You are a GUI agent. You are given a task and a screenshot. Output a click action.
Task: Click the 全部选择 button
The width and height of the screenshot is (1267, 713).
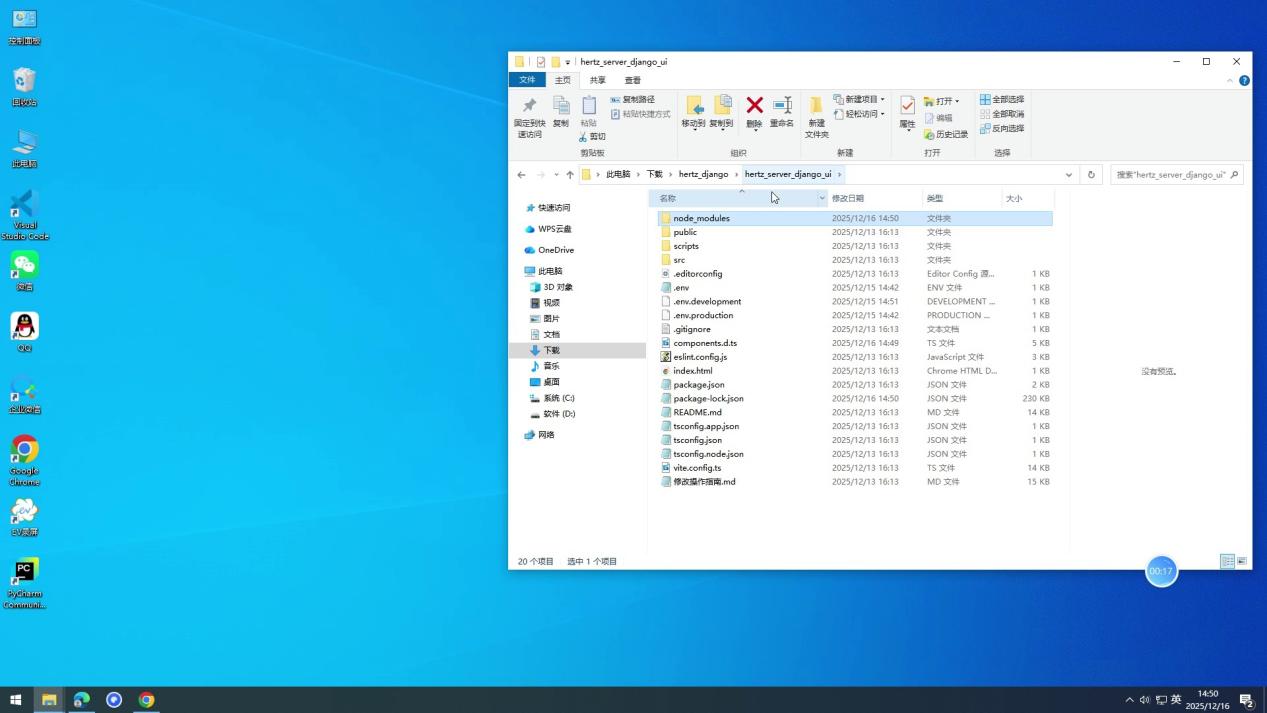pyautogui.click(x=1002, y=99)
